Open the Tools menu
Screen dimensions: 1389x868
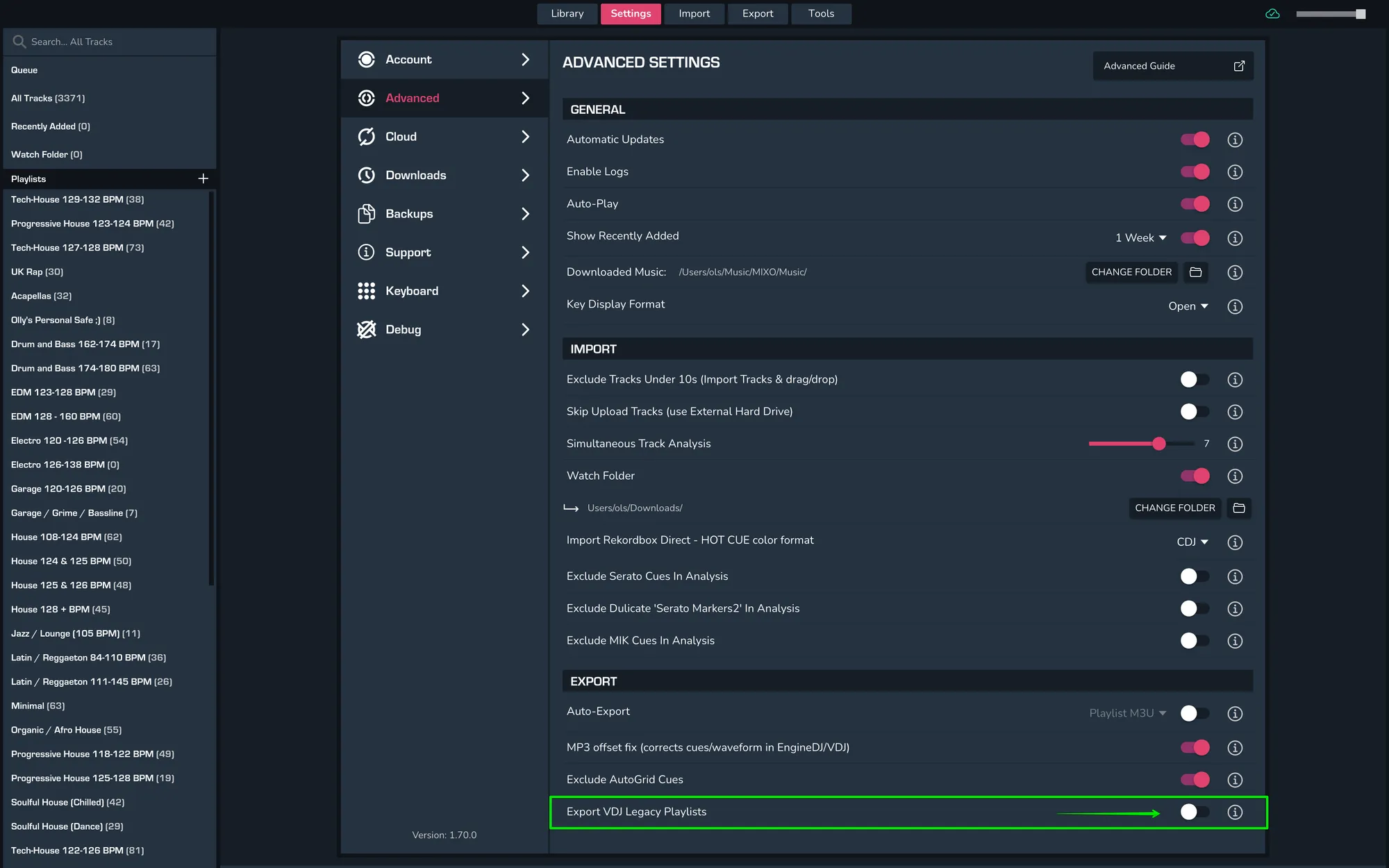coord(821,13)
